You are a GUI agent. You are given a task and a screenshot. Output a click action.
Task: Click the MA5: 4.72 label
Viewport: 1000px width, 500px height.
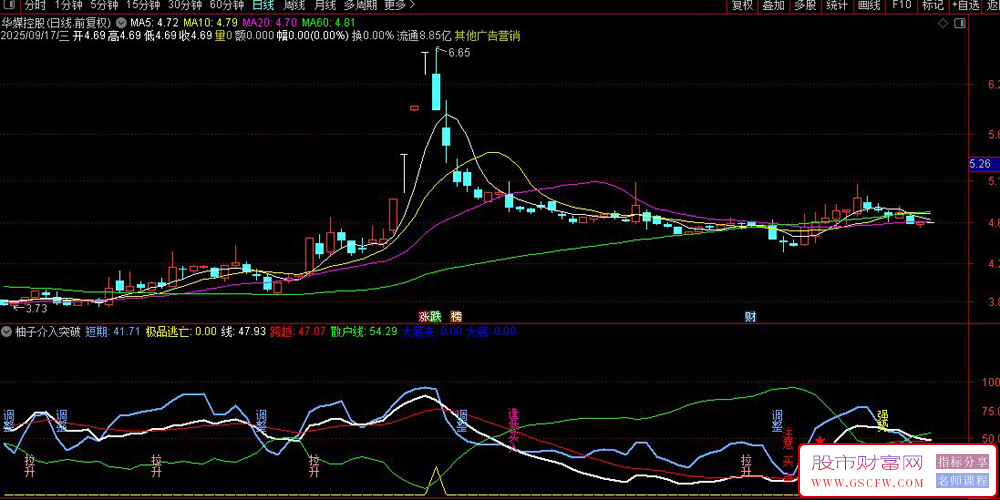[154, 22]
